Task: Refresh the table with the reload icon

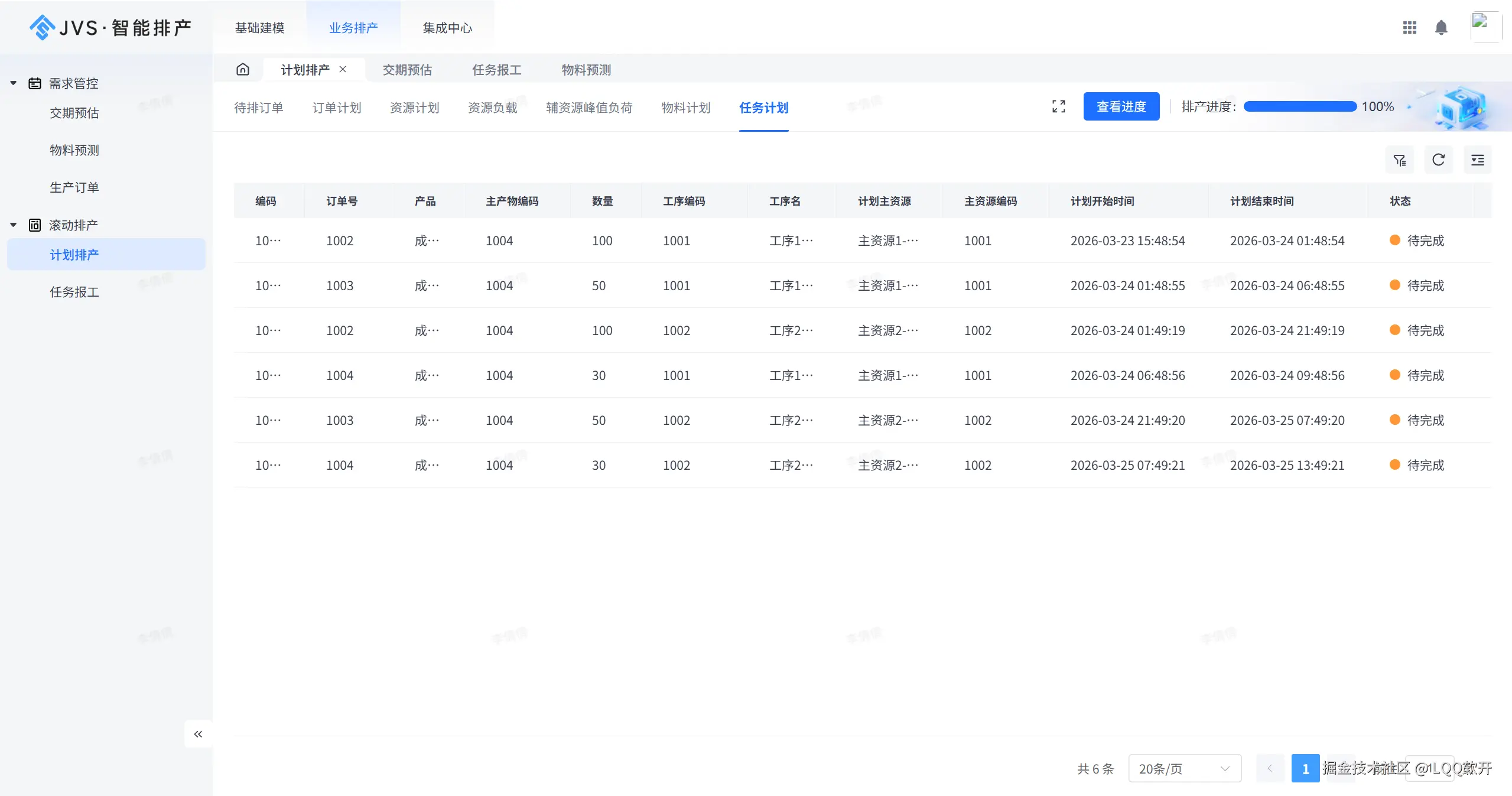Action: [1438, 160]
